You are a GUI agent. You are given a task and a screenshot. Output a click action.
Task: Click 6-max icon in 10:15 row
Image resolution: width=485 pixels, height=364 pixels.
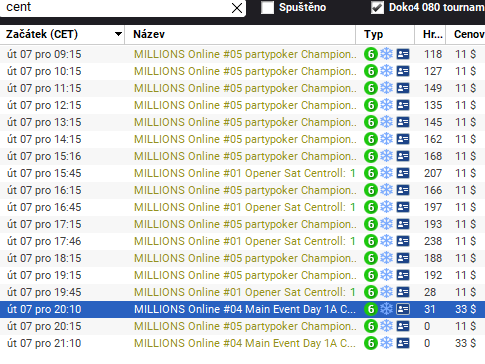pos(371,71)
